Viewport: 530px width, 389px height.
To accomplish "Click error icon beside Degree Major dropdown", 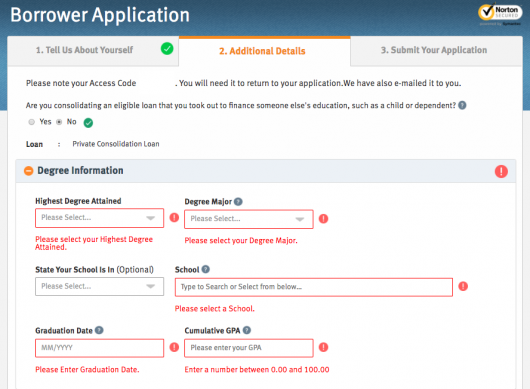I will [323, 219].
